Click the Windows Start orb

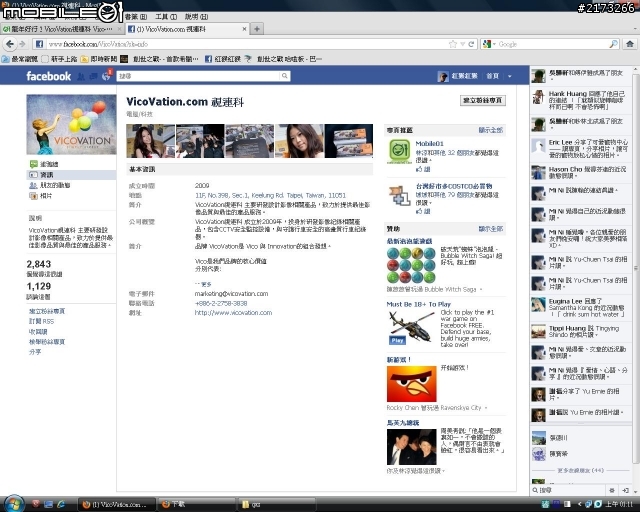click(x=13, y=504)
